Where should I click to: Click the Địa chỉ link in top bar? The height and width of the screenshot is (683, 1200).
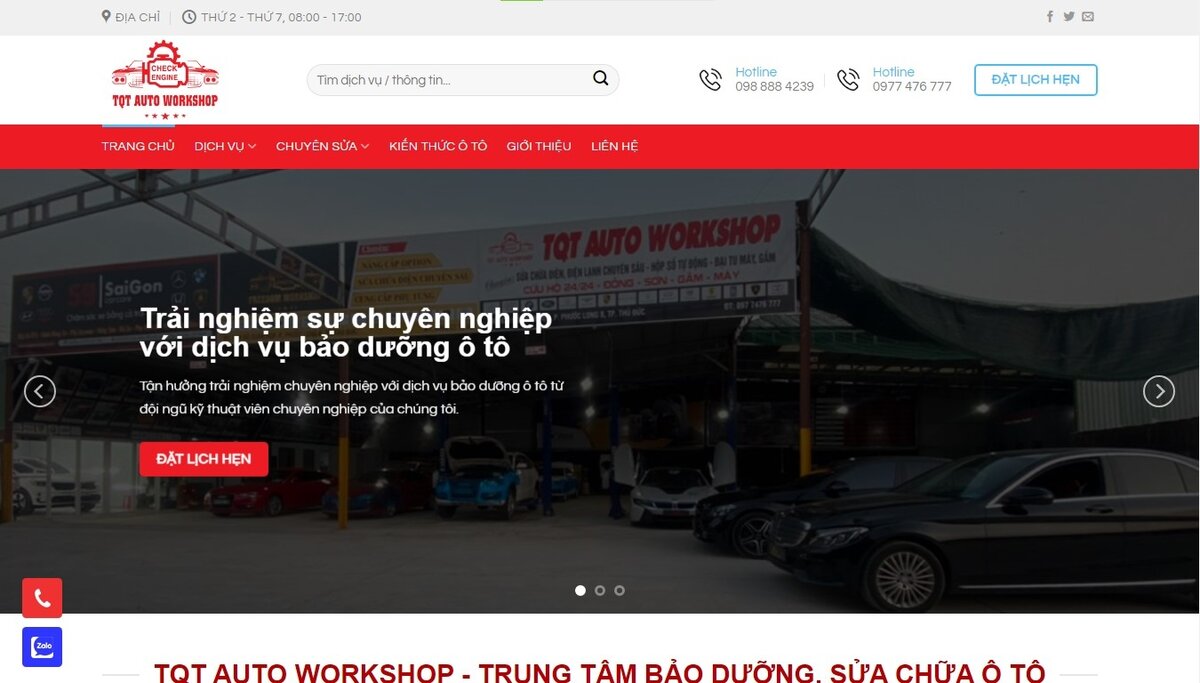(x=137, y=17)
